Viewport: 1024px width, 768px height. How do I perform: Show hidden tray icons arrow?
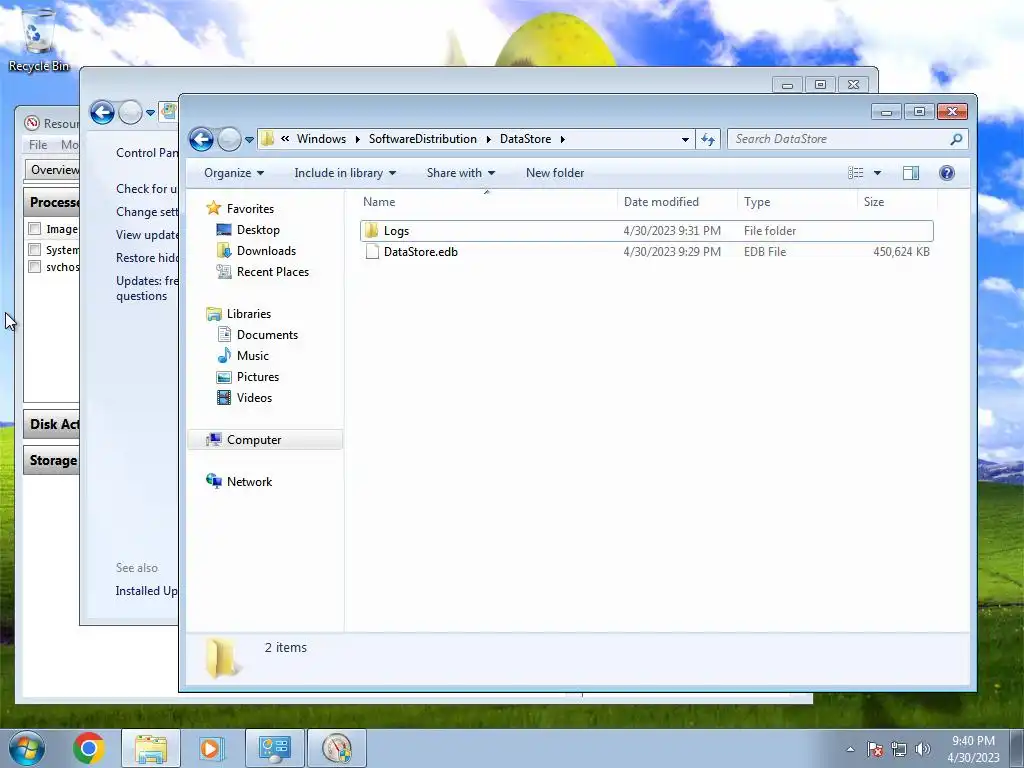850,749
